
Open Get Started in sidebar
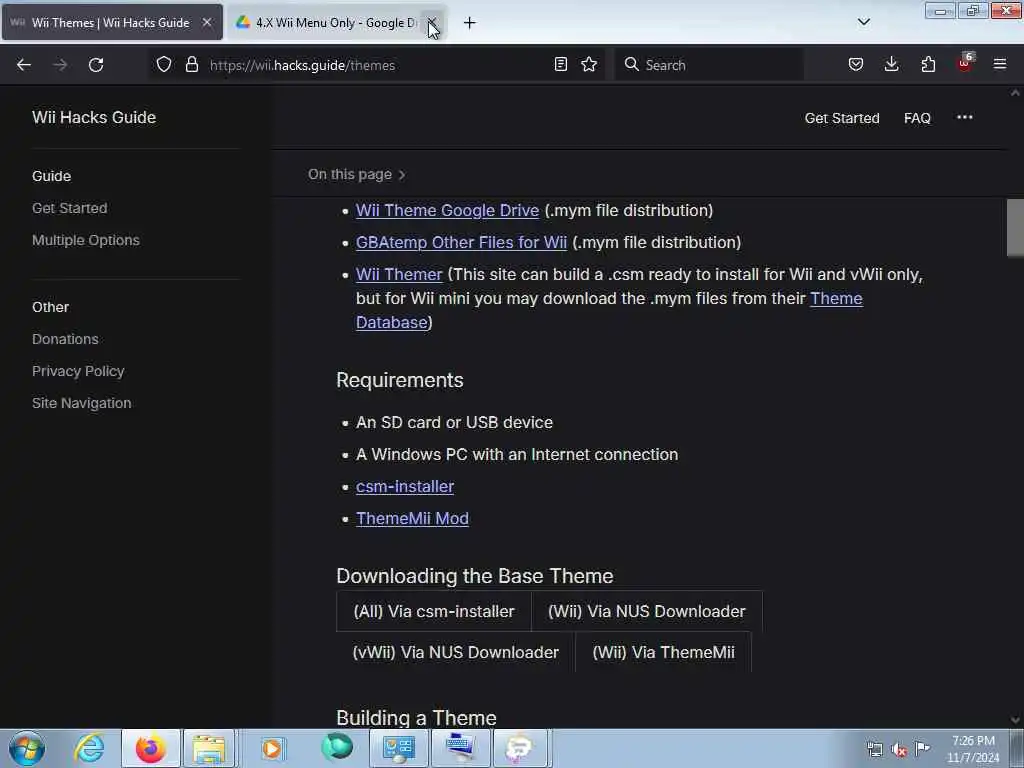[x=70, y=208]
